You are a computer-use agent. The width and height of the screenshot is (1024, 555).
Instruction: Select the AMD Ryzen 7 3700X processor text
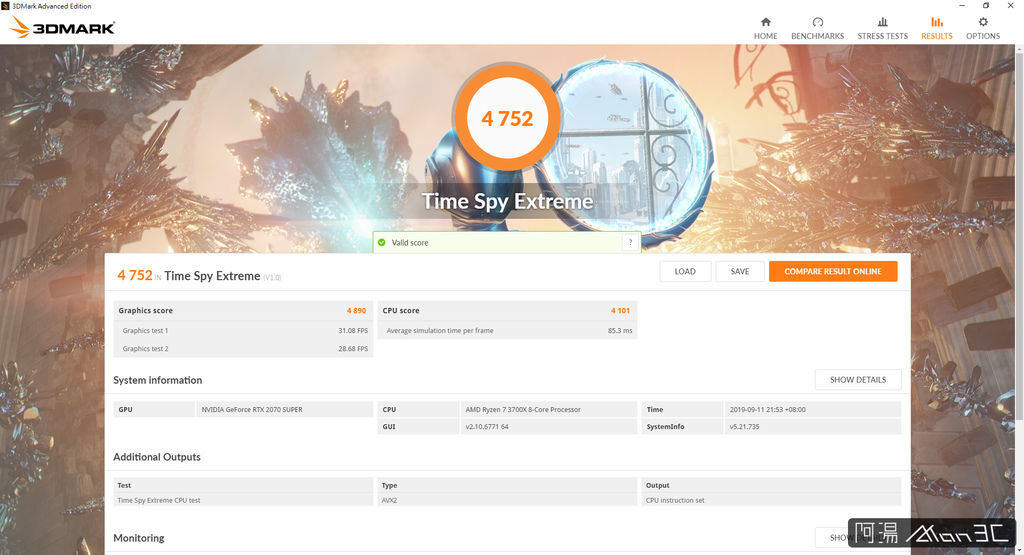[x=523, y=409]
